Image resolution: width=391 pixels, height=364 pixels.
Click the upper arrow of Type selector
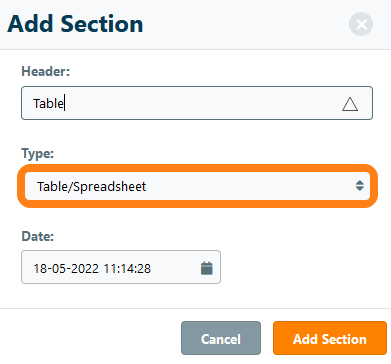click(x=360, y=182)
